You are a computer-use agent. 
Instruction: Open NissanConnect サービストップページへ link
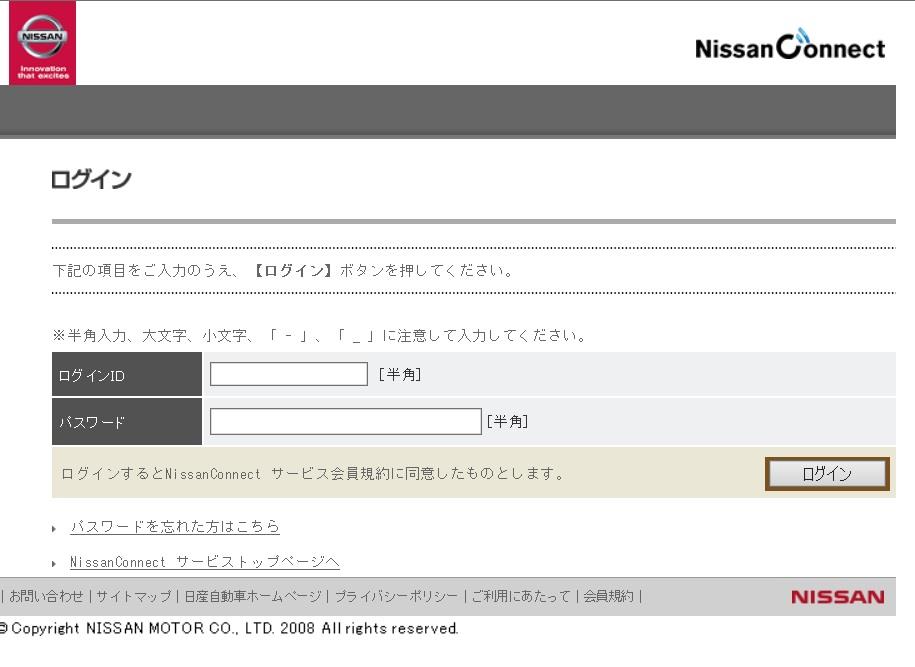coord(205,562)
